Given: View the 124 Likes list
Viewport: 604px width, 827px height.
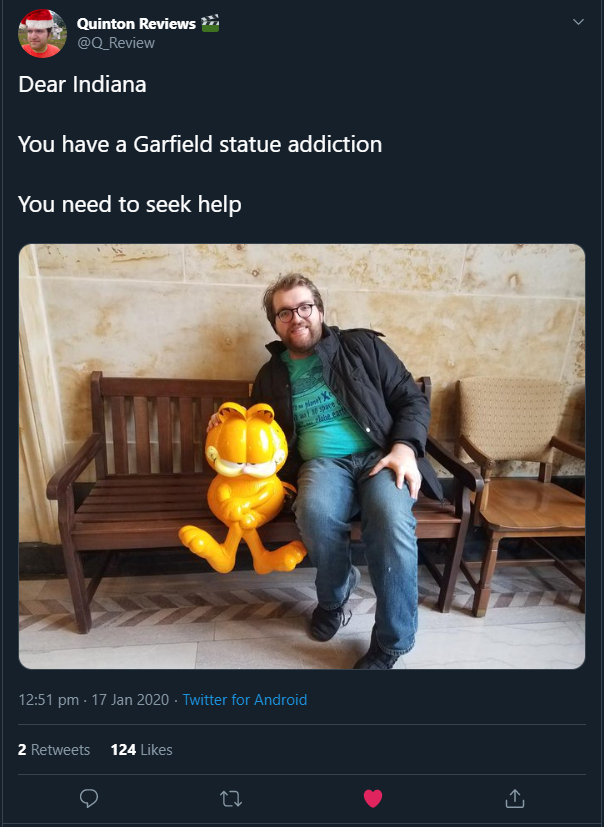Looking at the screenshot, I should click(x=141, y=749).
